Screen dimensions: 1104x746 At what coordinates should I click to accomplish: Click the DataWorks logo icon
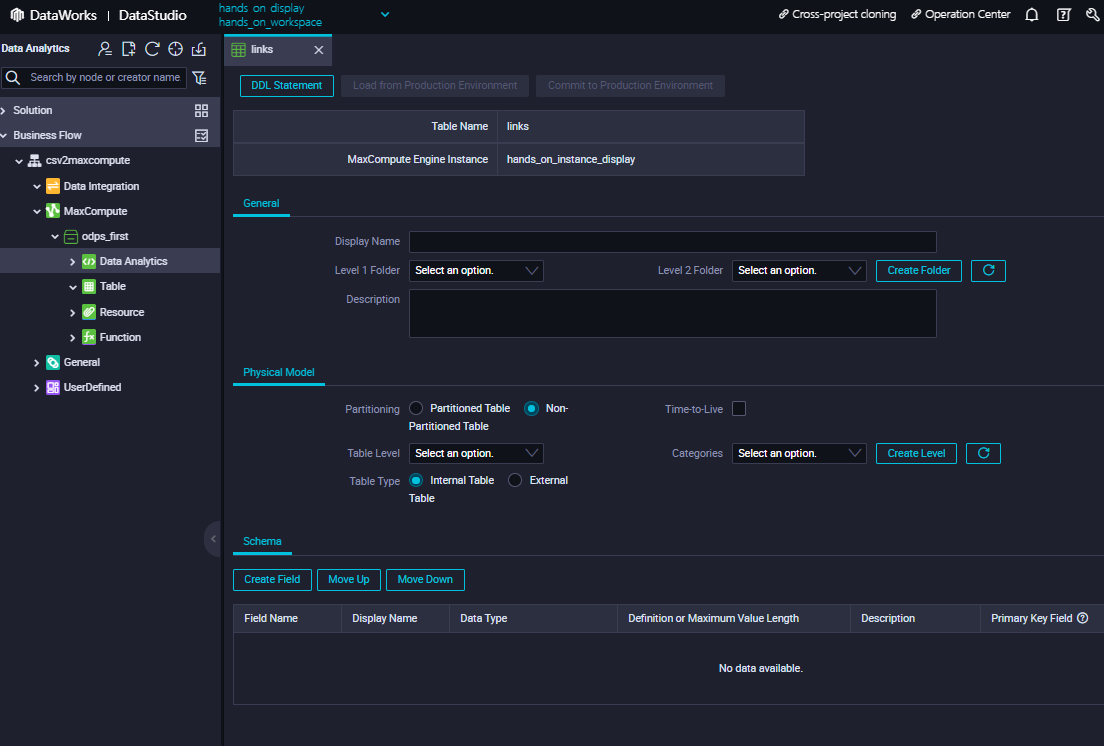click(17, 15)
